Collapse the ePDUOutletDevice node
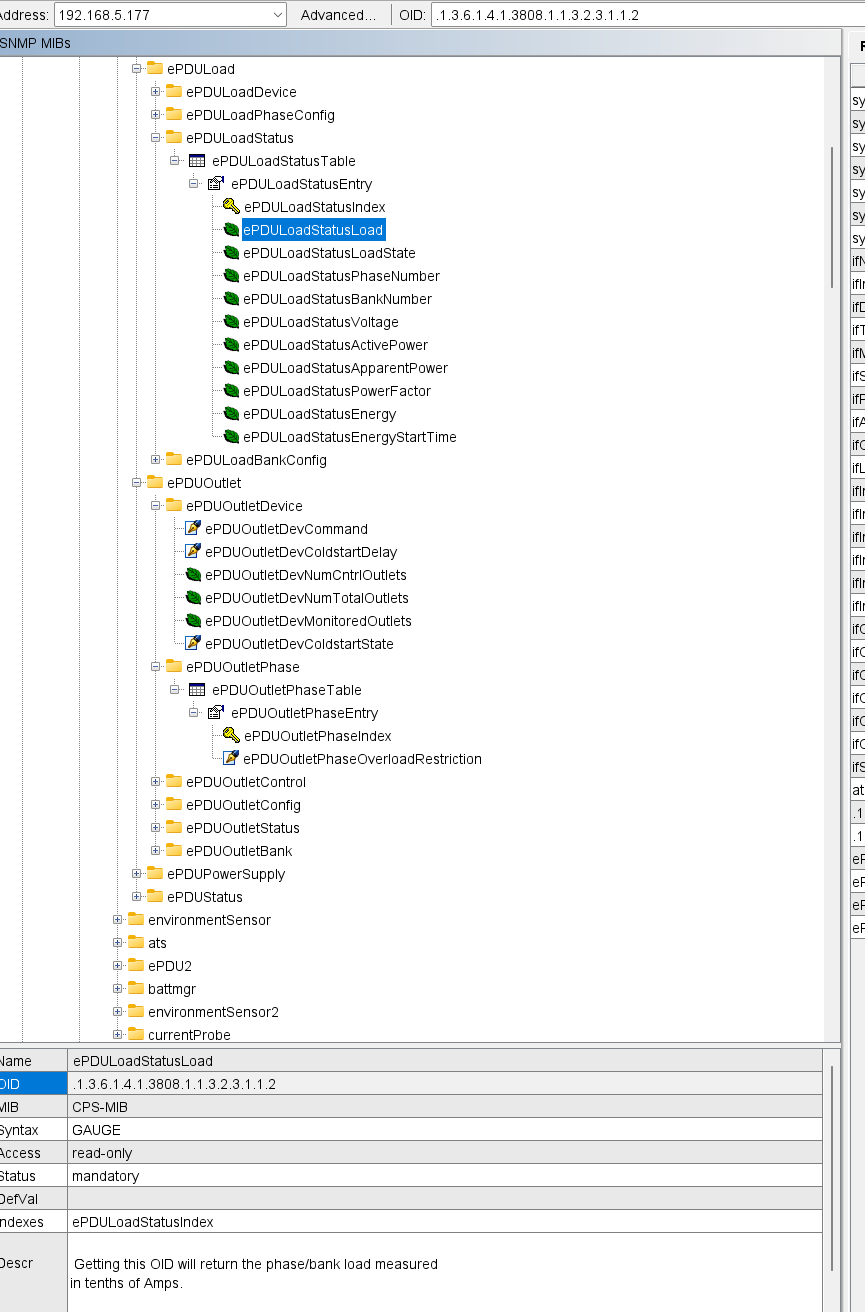The image size is (865, 1312). point(155,506)
